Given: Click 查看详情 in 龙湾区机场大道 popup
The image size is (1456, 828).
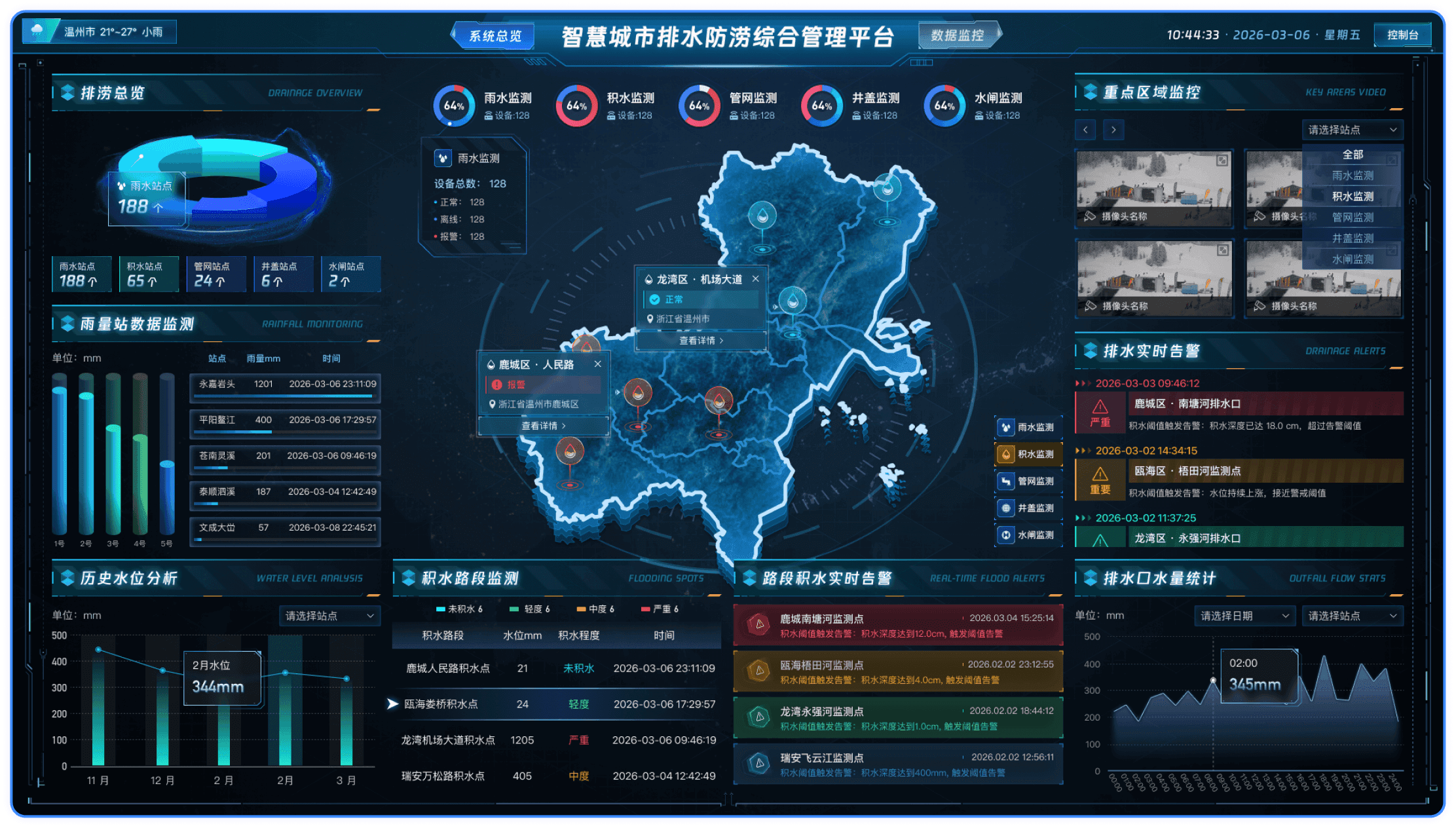Looking at the screenshot, I should 701,341.
